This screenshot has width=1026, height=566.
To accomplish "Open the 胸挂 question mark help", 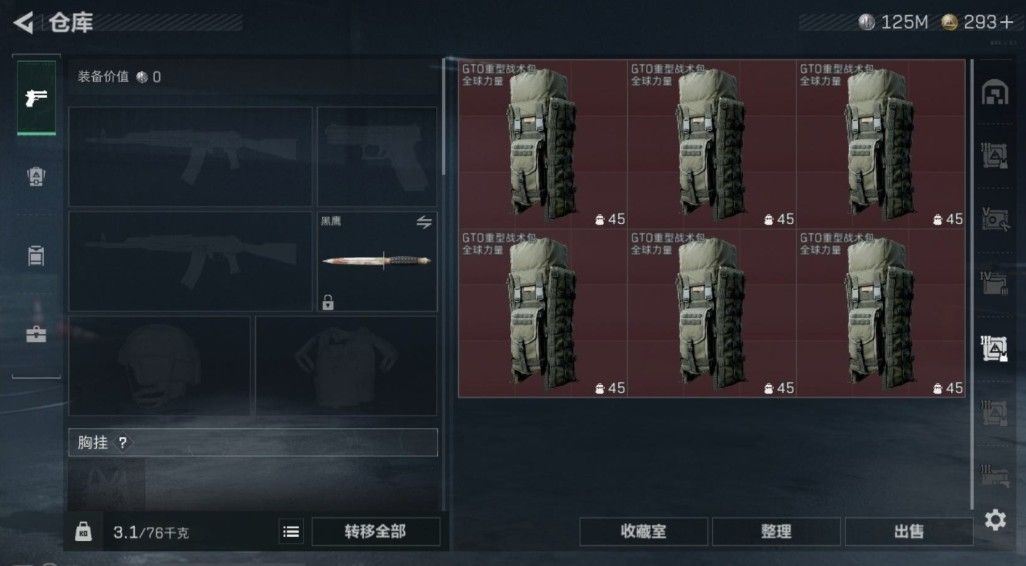I will tap(122, 443).
